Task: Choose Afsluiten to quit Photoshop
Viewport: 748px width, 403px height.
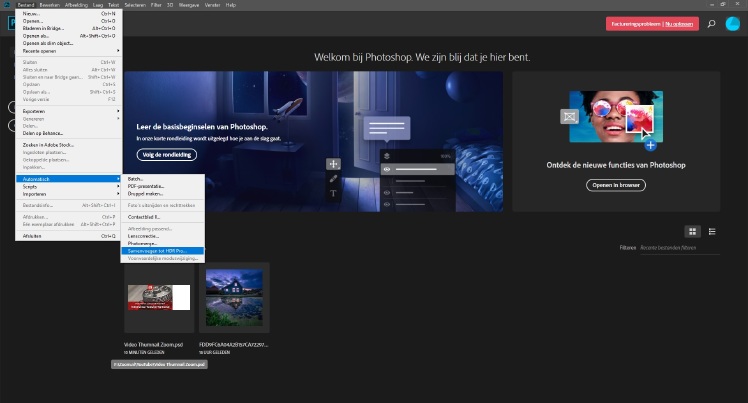Action: tap(69, 236)
